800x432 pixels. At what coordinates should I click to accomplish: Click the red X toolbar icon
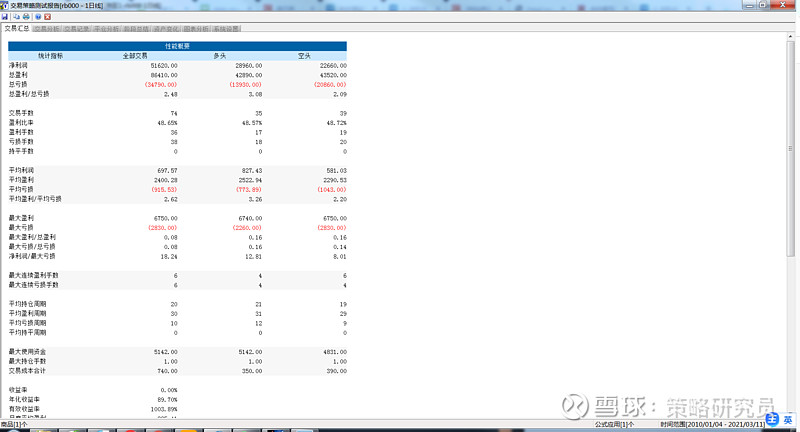point(47,17)
